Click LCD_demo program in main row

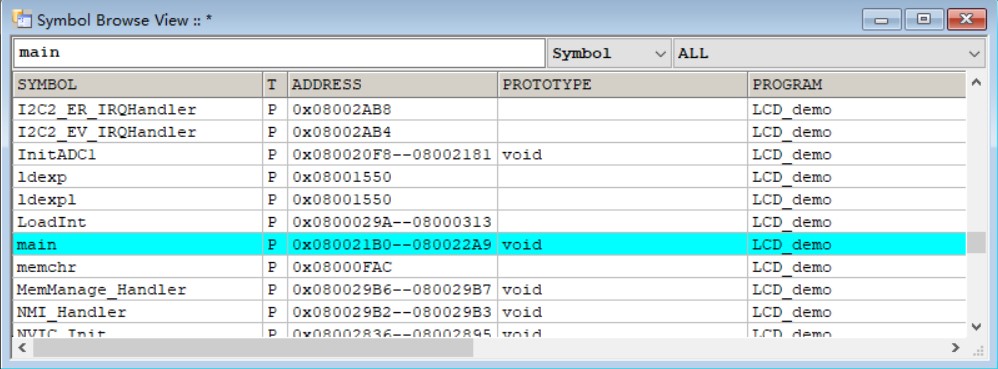[x=792, y=244]
